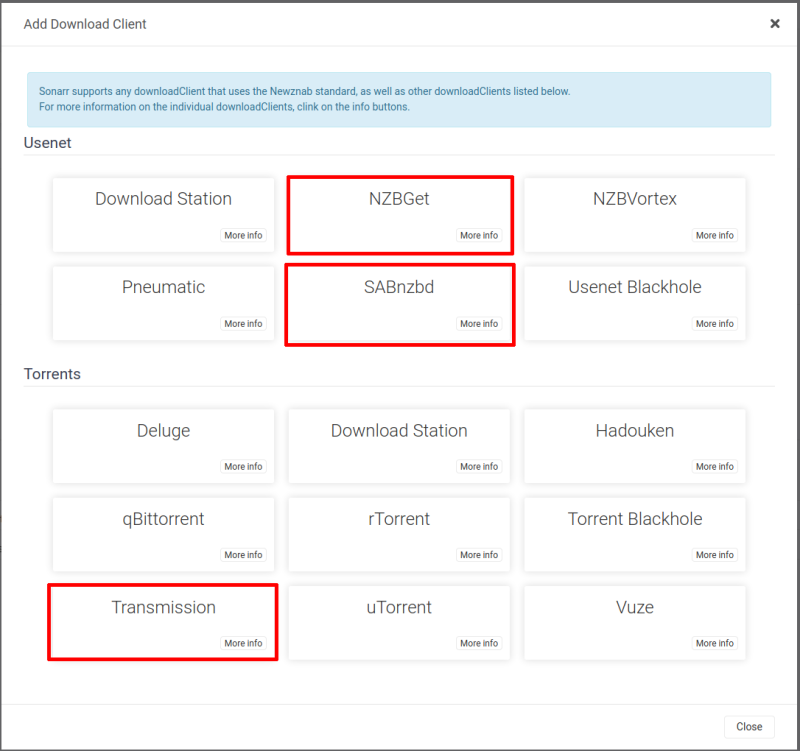Pick the Pneumatic client card
800x751 pixels.
[163, 304]
